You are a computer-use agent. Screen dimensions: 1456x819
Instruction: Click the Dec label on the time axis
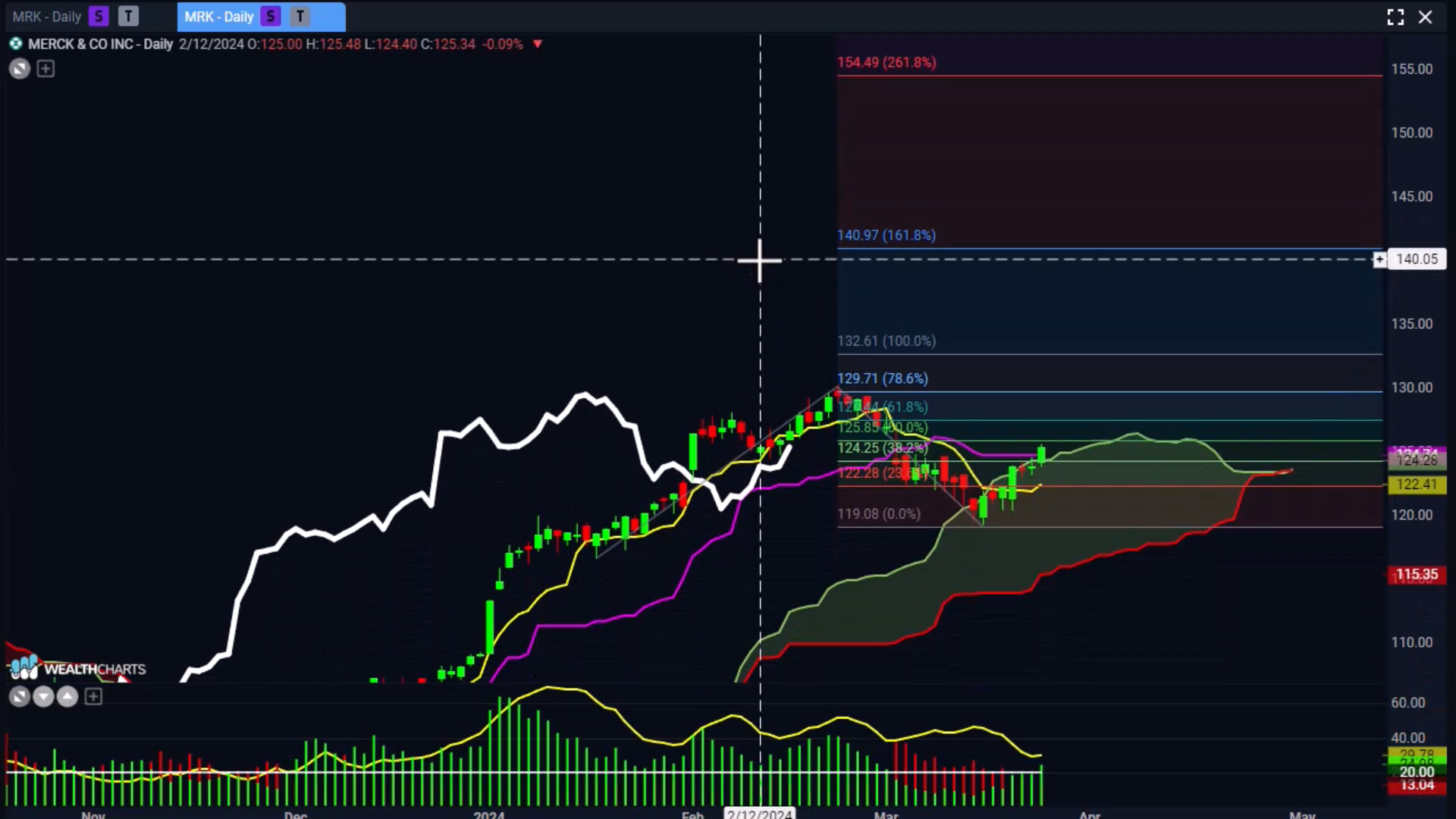[x=295, y=815]
